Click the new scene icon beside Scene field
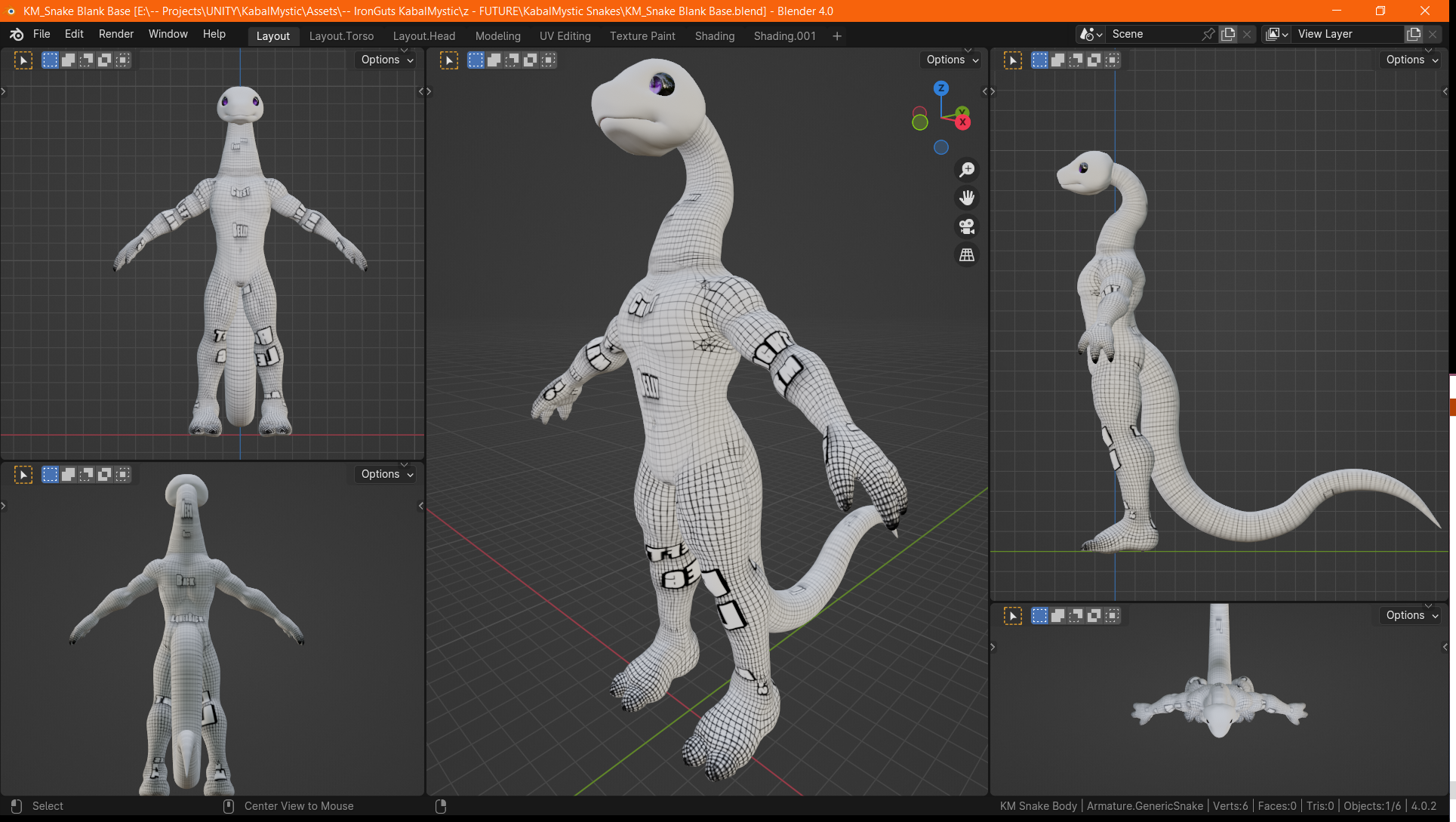This screenshot has width=1456, height=822. 1228,34
